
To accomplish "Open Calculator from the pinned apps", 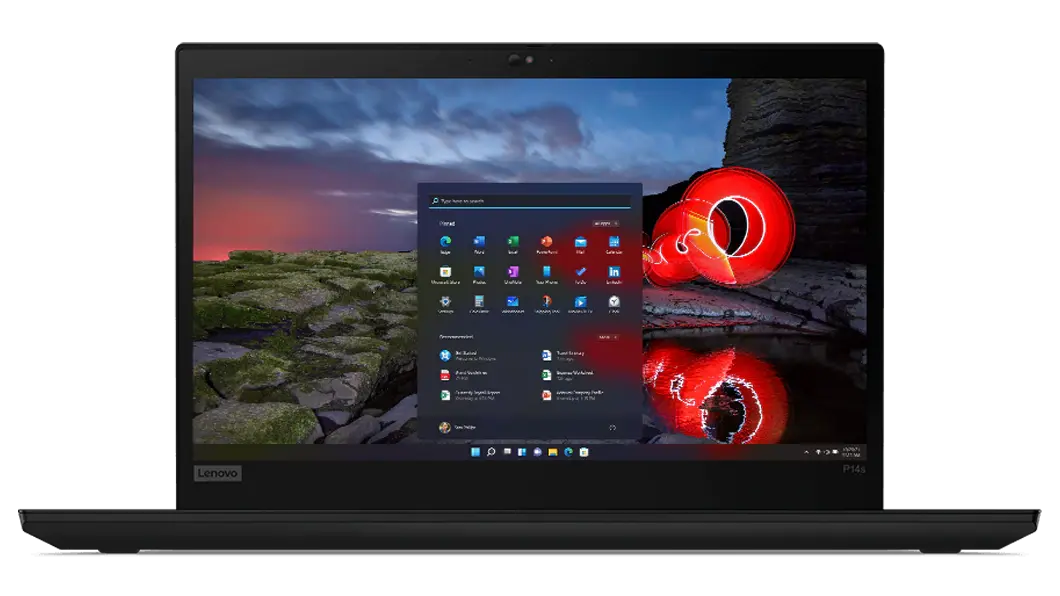I will pos(479,302).
